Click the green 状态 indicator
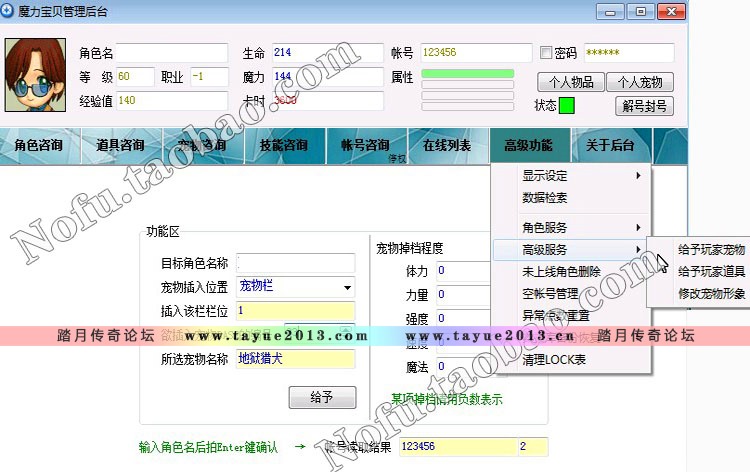The height and width of the screenshot is (472, 750). pos(567,105)
